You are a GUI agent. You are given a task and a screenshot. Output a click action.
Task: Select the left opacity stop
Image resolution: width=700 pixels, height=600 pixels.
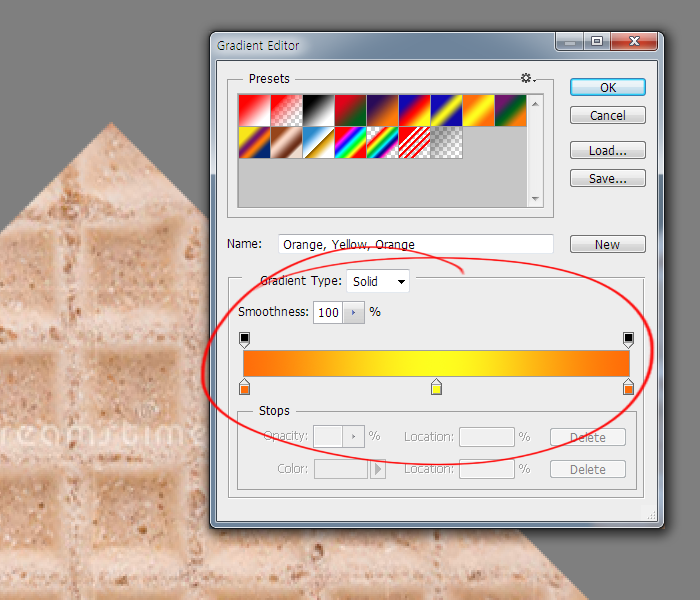pos(244,339)
